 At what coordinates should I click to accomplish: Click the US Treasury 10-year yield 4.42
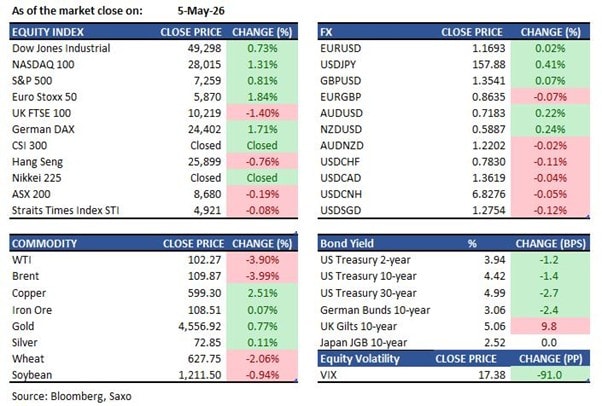click(494, 276)
